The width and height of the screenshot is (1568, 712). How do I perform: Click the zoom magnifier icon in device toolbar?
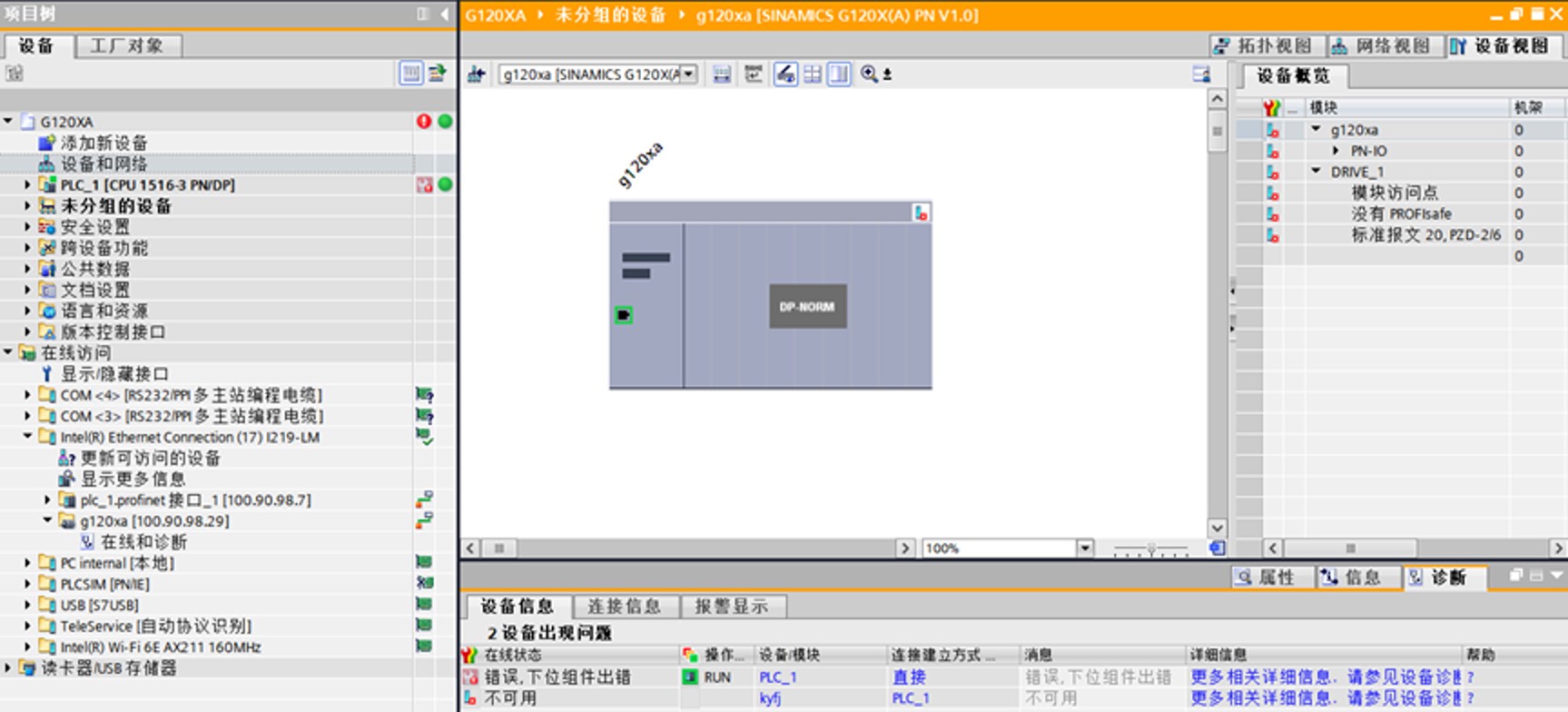[x=869, y=74]
